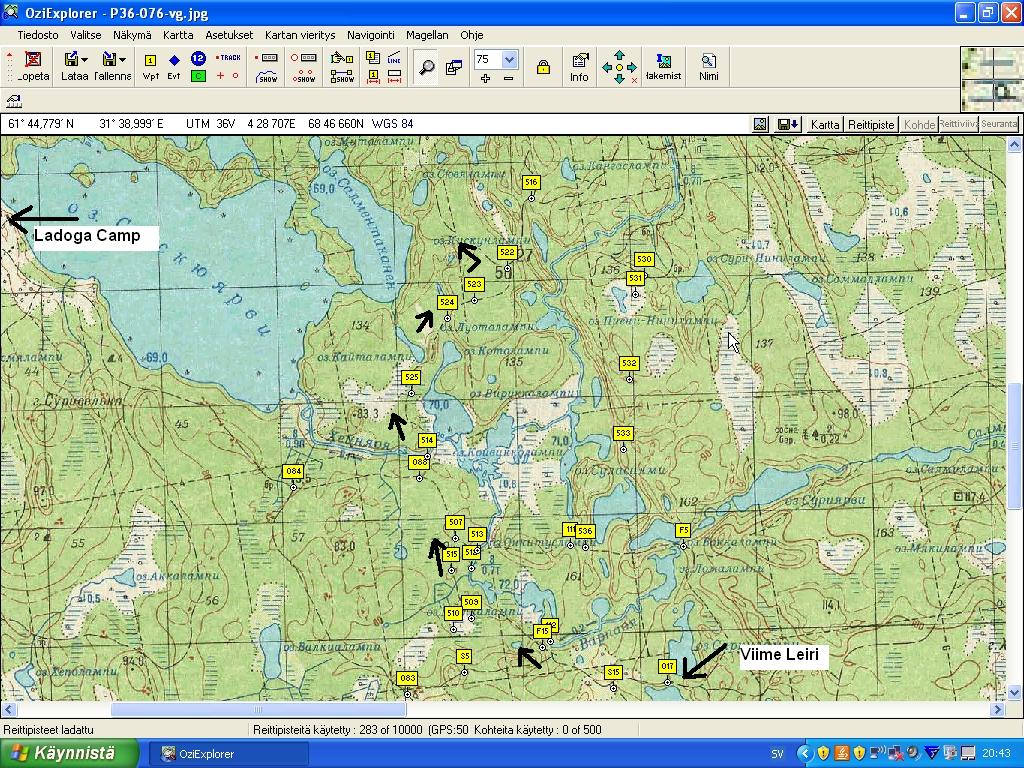Click the Lopeta exit icon
The height and width of the screenshot is (768, 1024).
click(x=33, y=61)
